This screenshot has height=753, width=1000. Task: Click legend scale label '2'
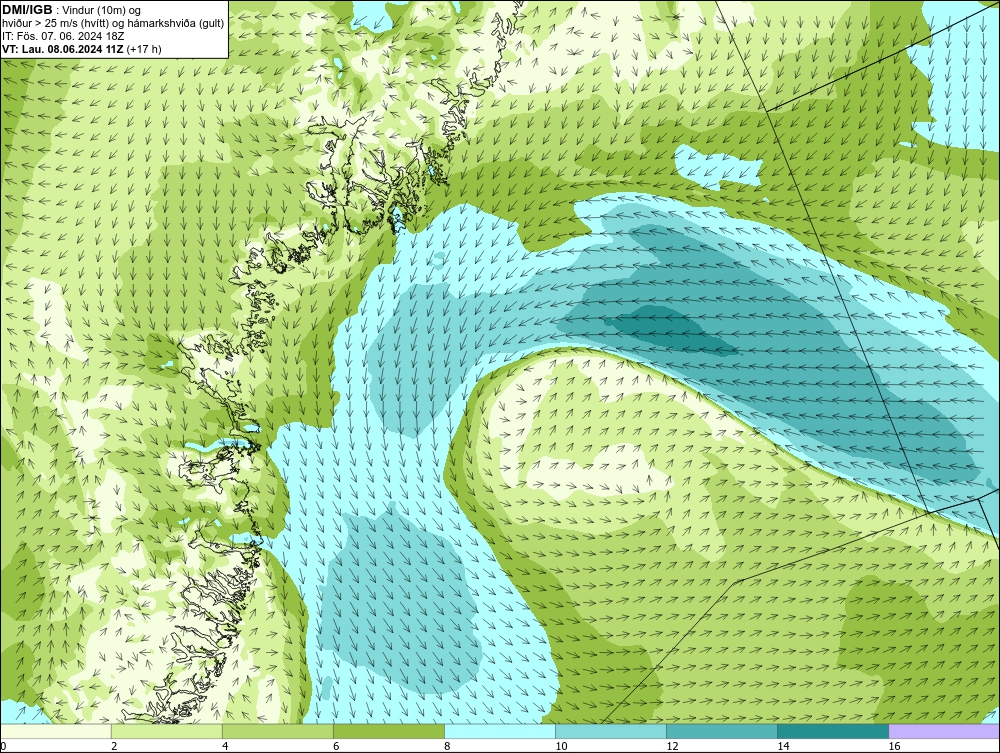pos(114,746)
